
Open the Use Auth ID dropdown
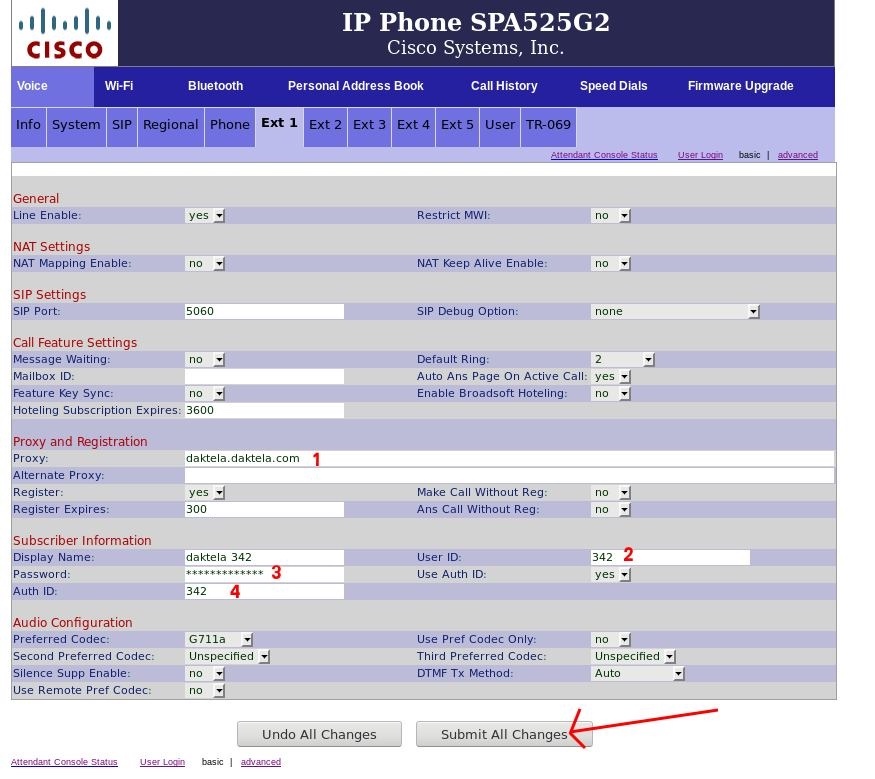pyautogui.click(x=611, y=574)
